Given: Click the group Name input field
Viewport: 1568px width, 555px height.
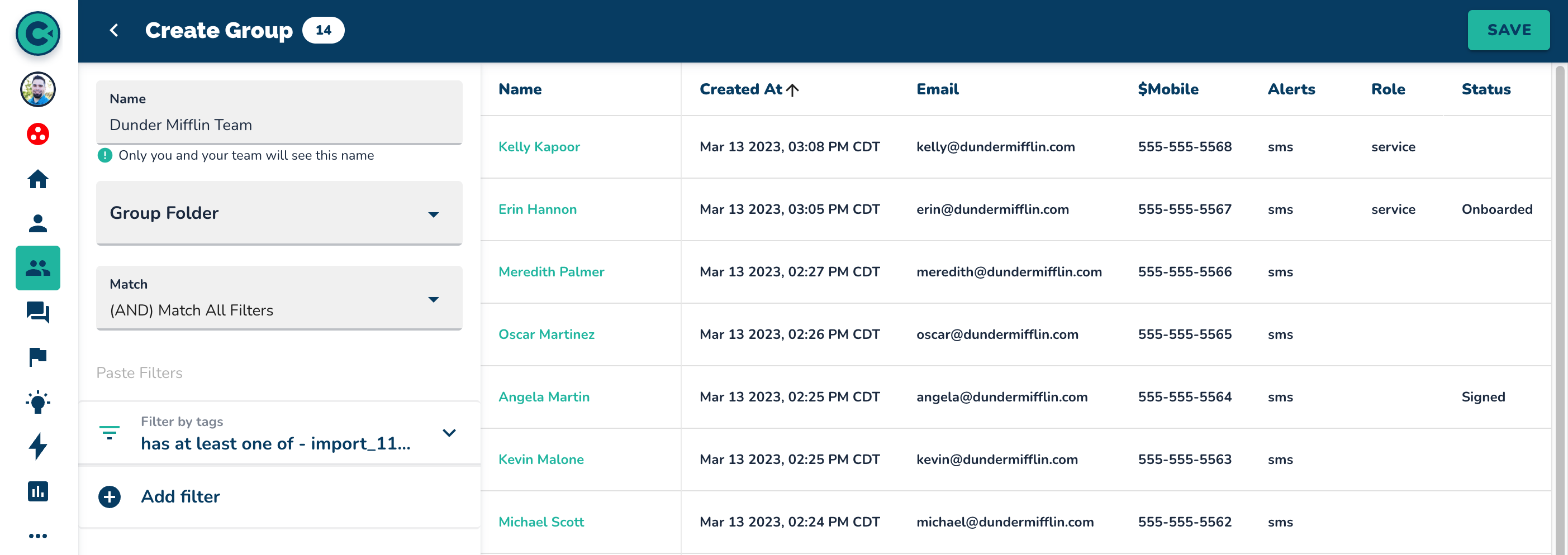Looking at the screenshot, I should (279, 125).
